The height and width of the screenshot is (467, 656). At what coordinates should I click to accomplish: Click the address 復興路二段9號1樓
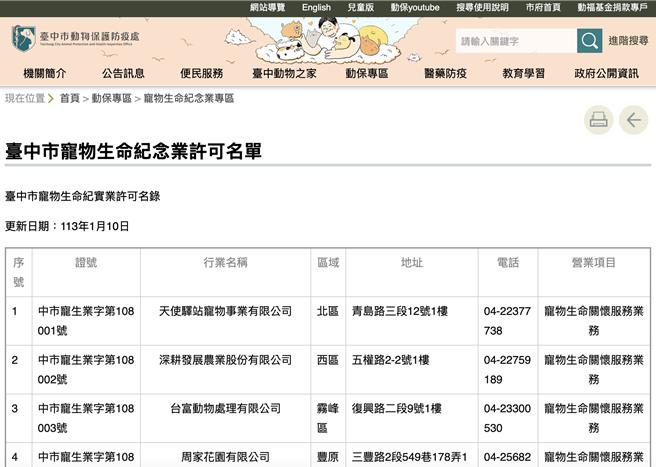[397, 408]
